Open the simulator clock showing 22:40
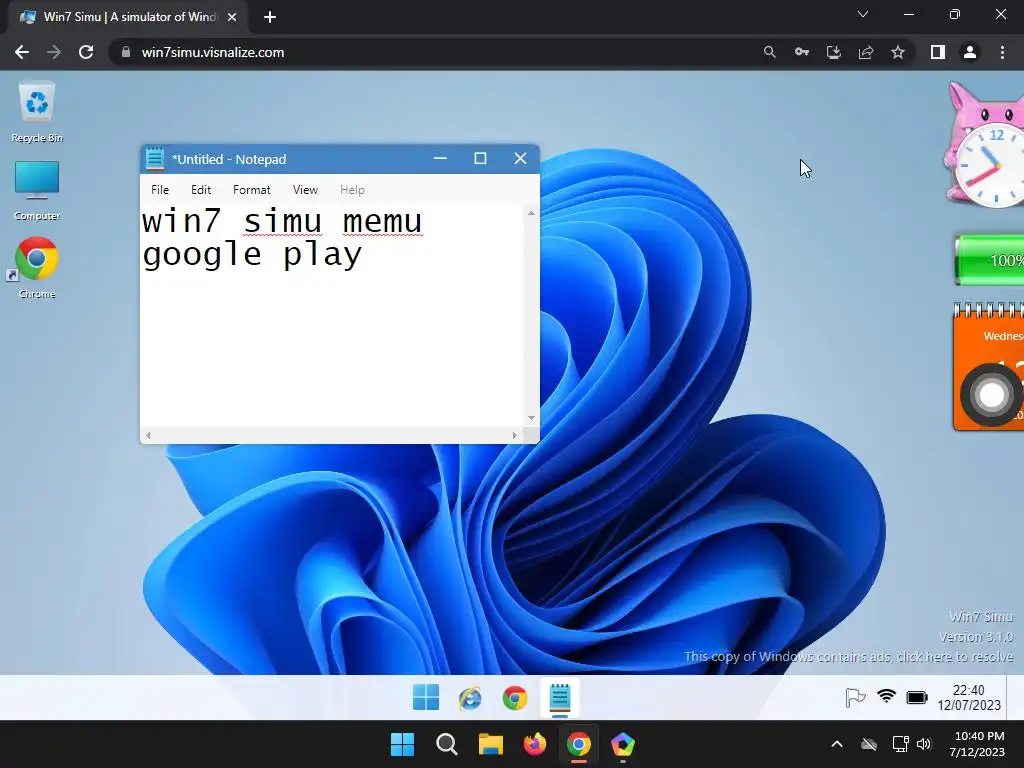Image resolution: width=1024 pixels, height=768 pixels. click(969, 697)
